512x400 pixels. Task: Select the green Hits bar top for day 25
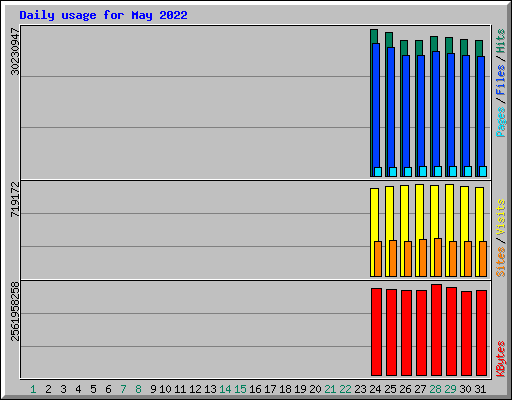pyautogui.click(x=389, y=40)
